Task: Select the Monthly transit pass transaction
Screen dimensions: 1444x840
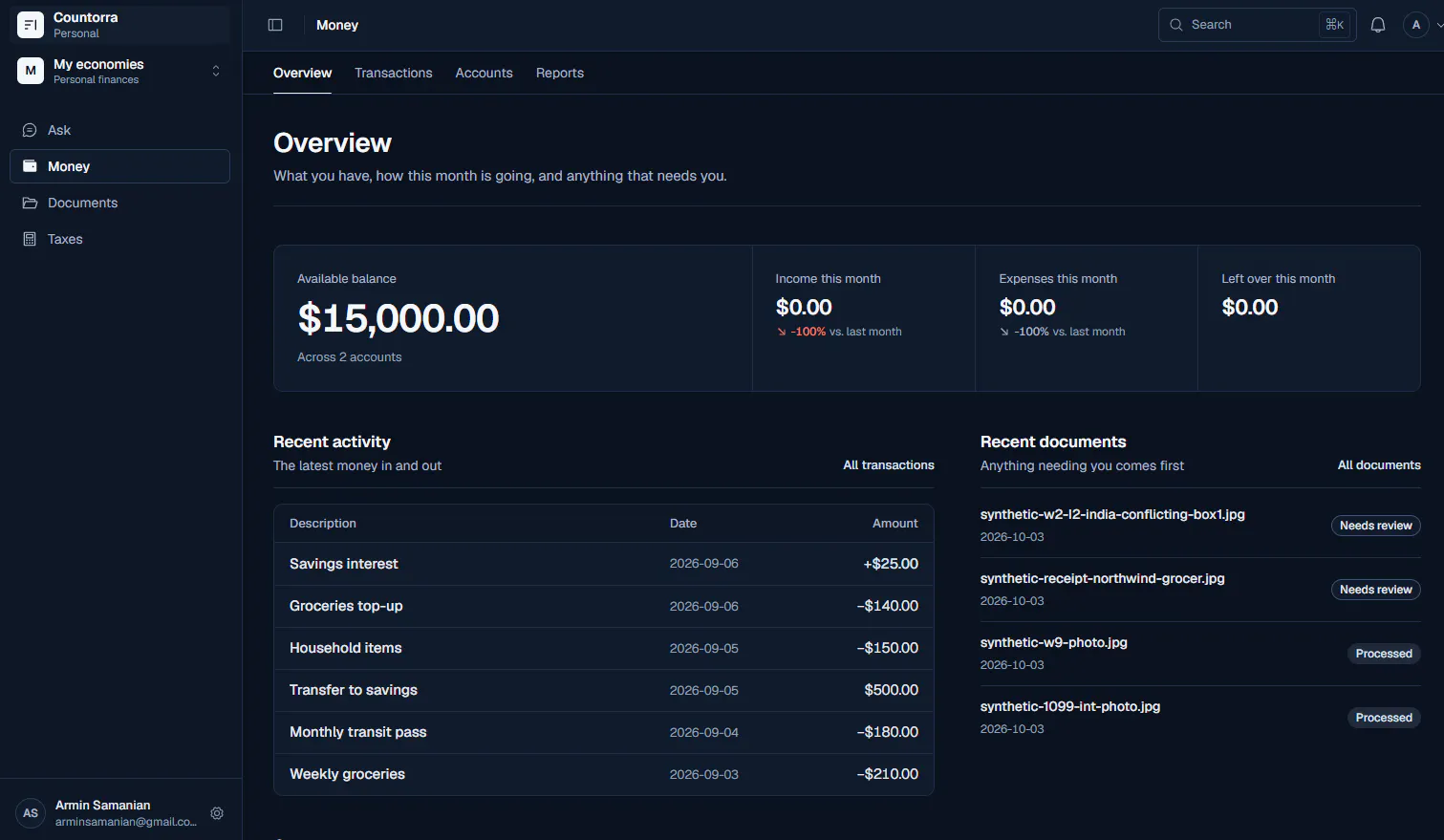Action: click(604, 732)
